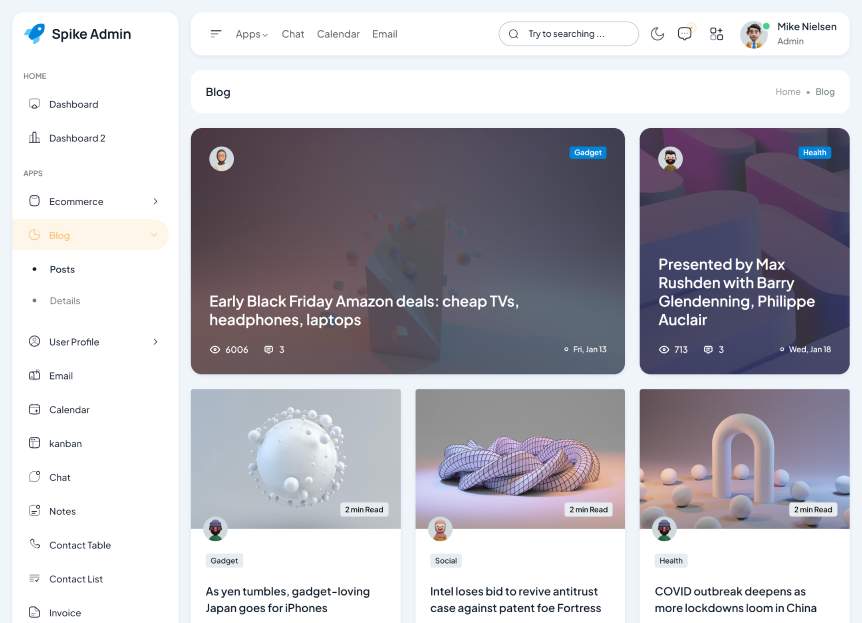Select Calendar in the top navigation
Viewport: 862px width, 623px height.
(x=338, y=34)
